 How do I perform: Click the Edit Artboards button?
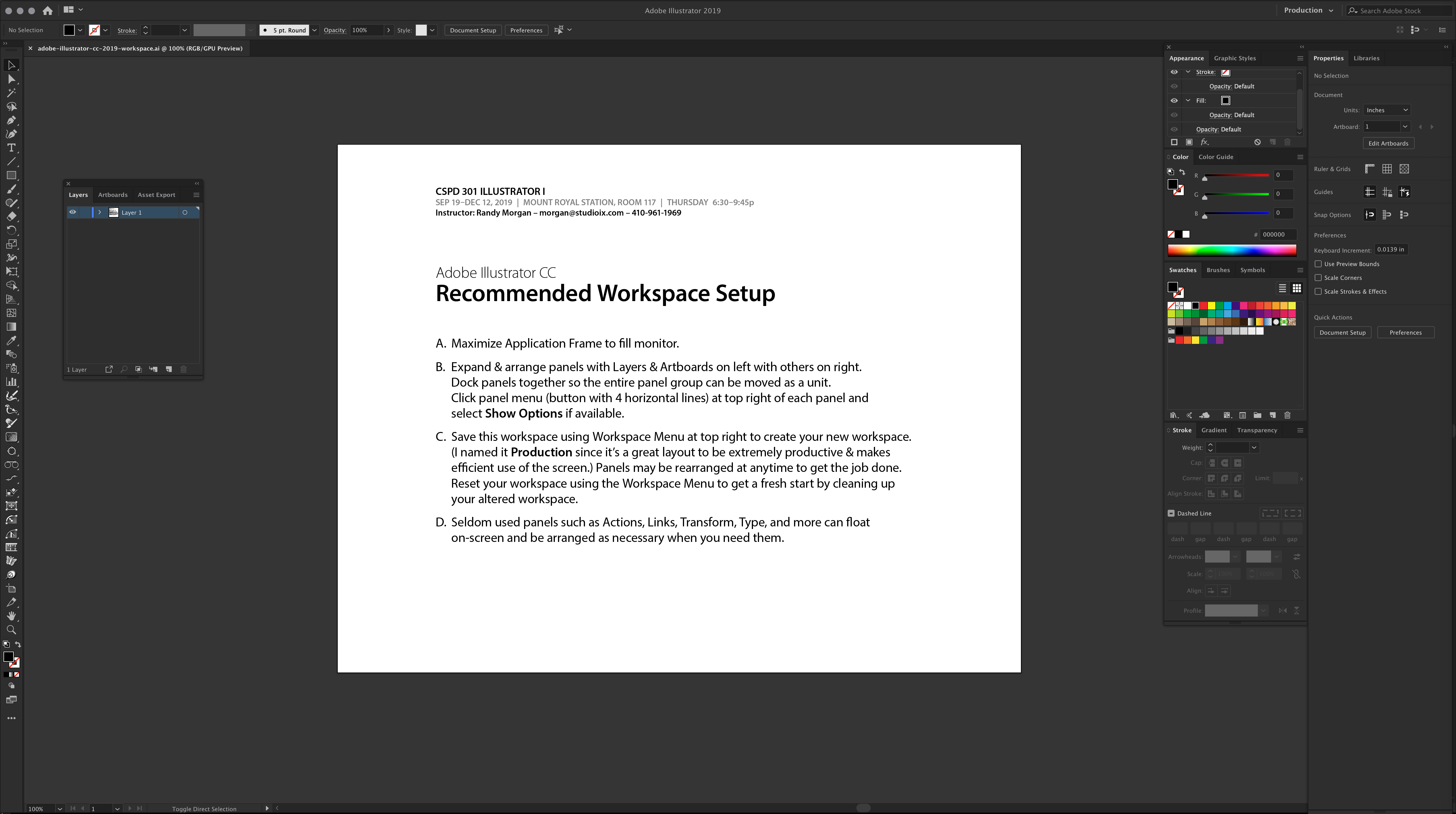click(1388, 144)
